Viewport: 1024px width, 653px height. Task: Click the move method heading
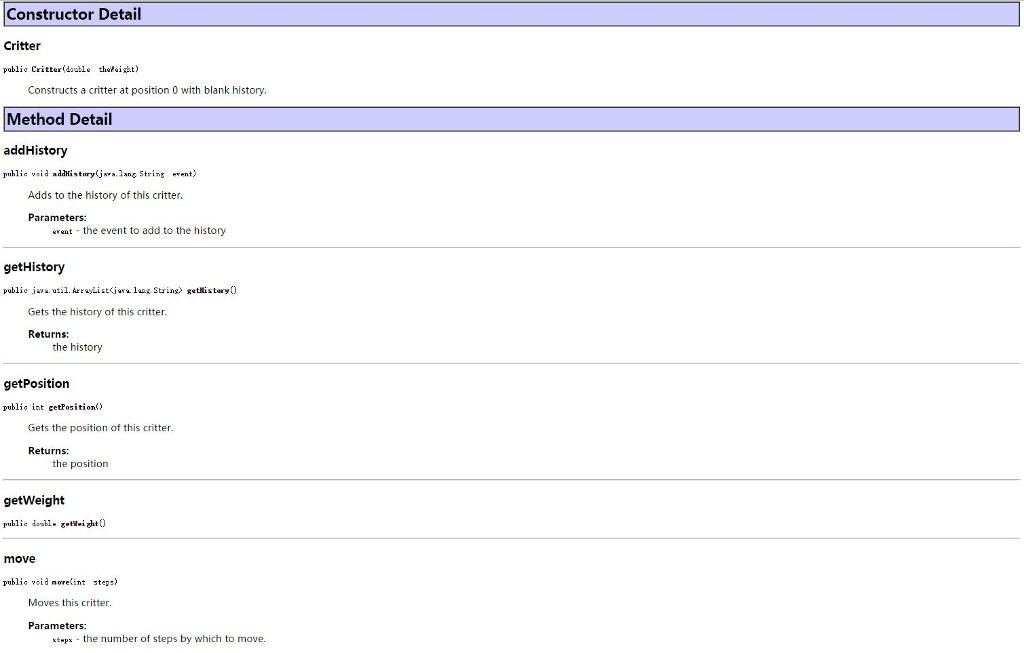(20, 559)
